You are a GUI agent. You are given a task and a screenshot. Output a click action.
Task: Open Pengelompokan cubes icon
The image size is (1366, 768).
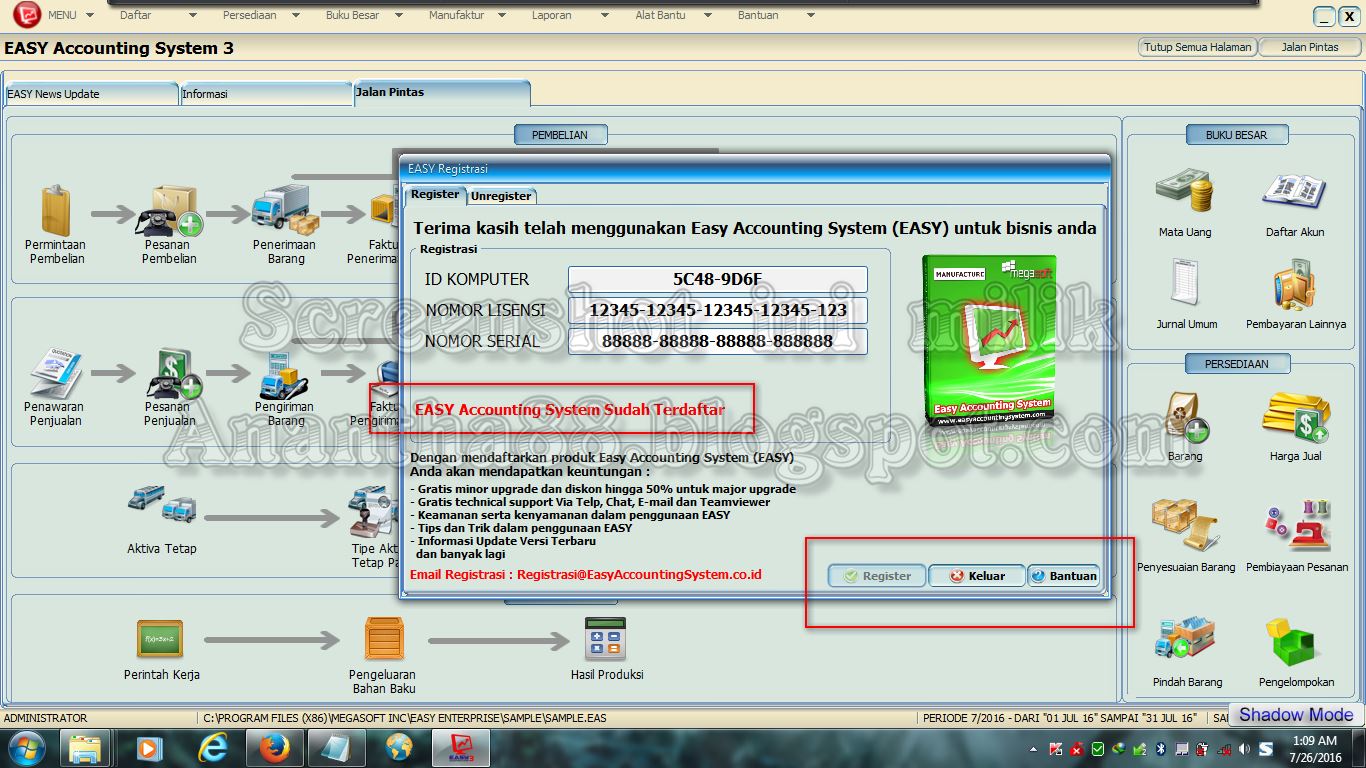pyautogui.click(x=1295, y=641)
